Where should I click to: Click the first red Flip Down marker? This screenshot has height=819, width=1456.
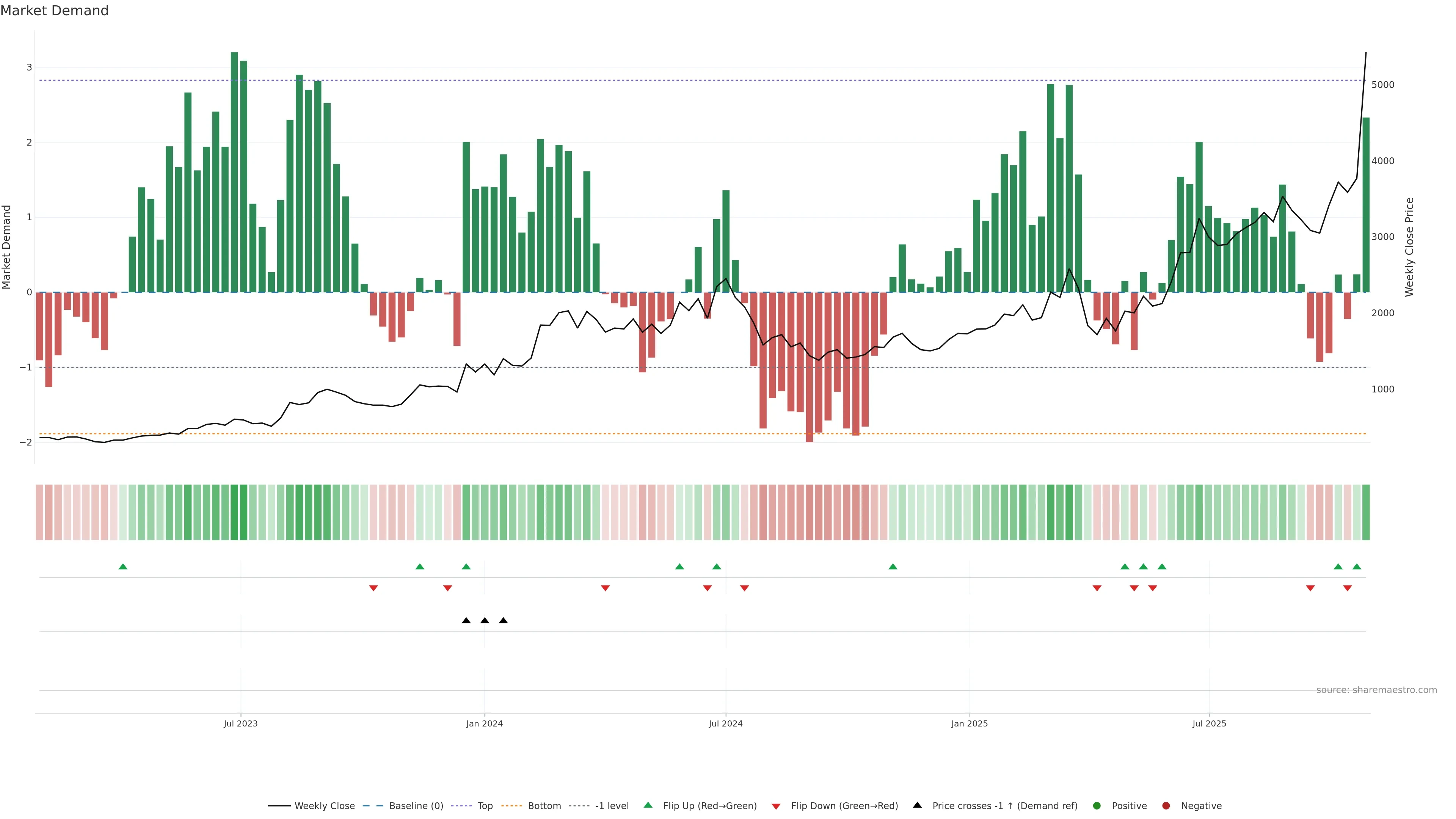pyautogui.click(x=373, y=588)
